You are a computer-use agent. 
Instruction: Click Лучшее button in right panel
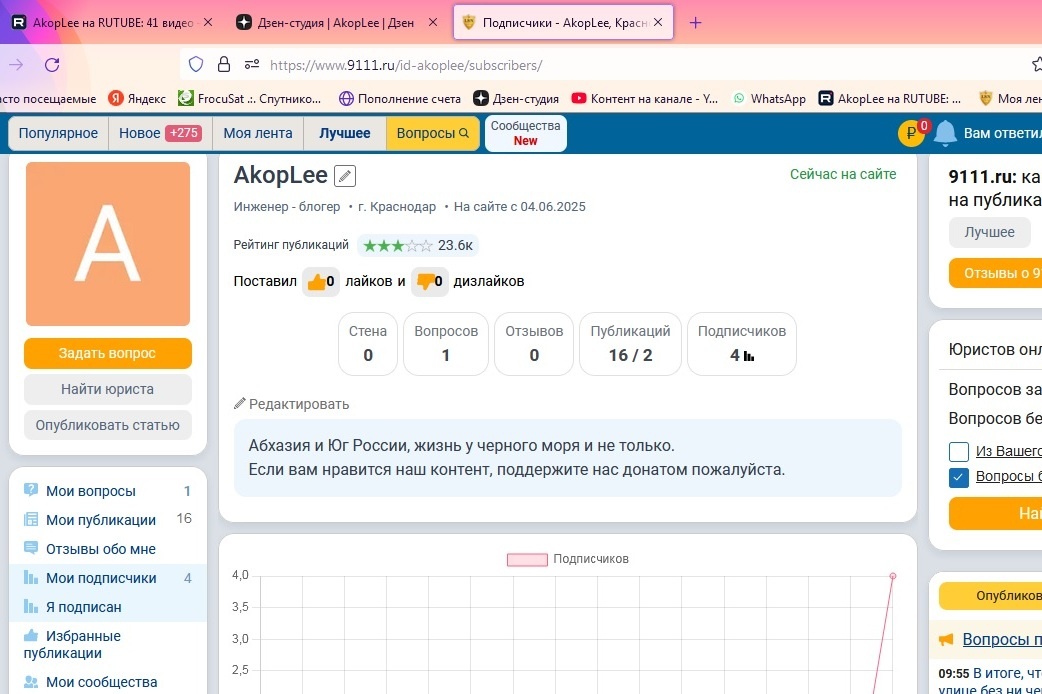tap(990, 232)
